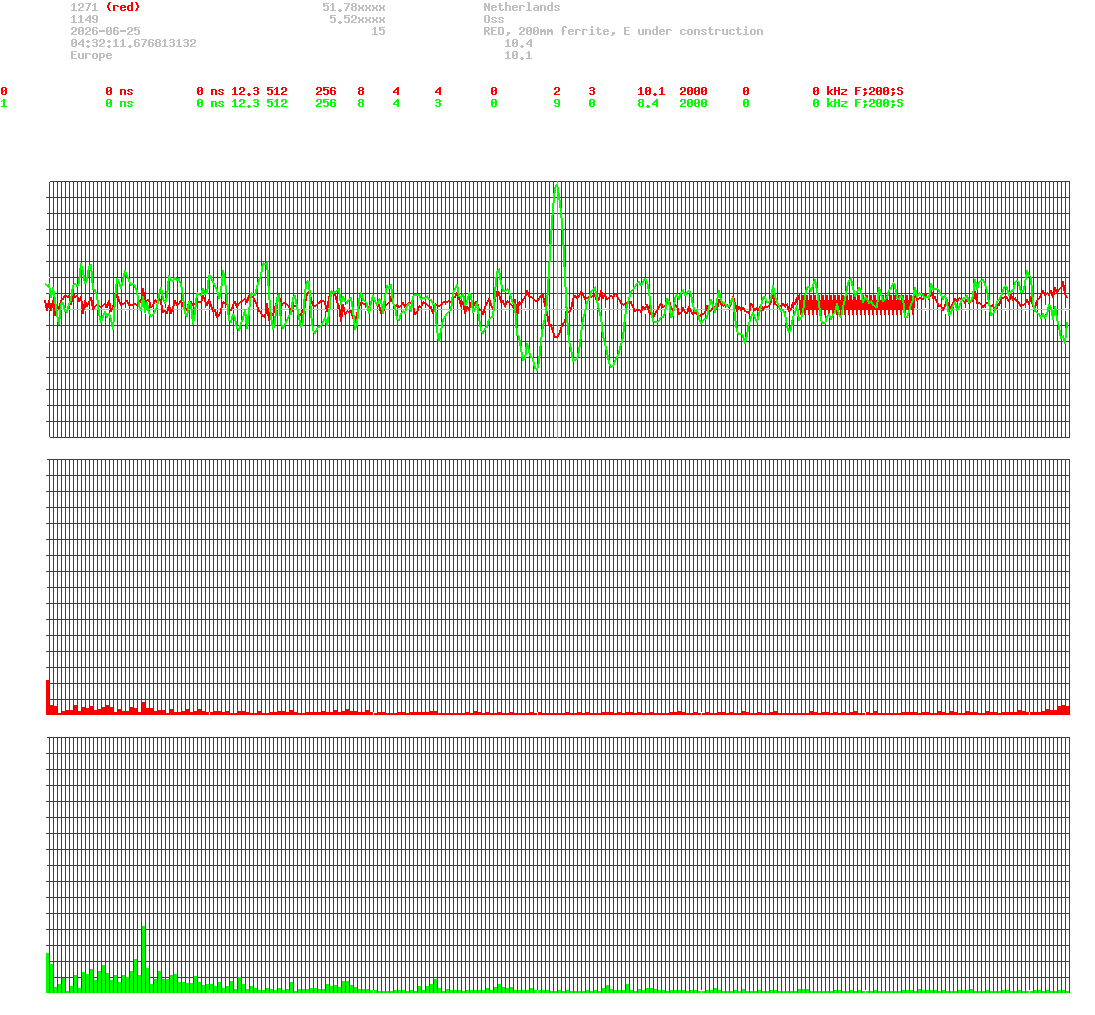Click the green value "8.4"
This screenshot has width=1095, height=1015.
[647, 103]
